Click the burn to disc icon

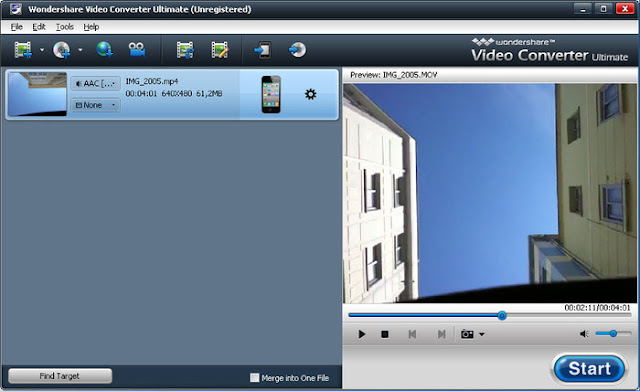click(x=297, y=50)
